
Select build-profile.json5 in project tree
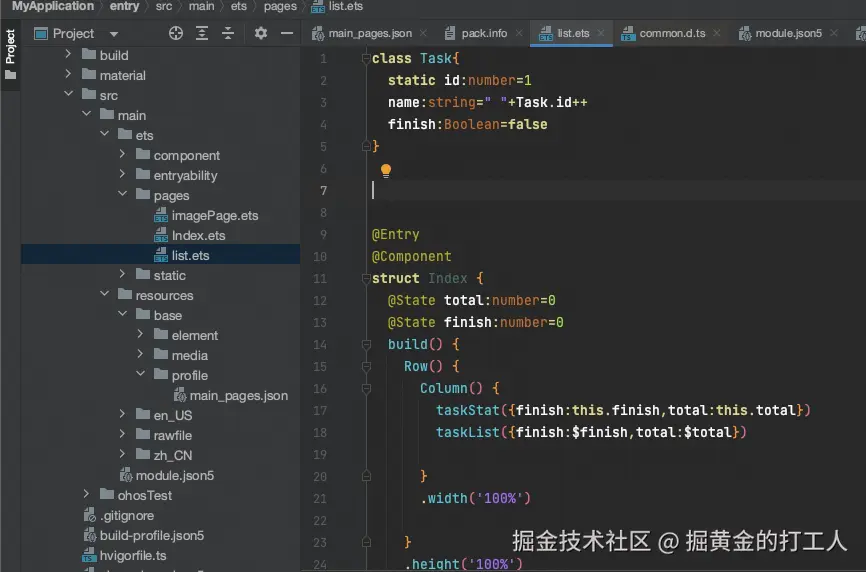click(151, 536)
